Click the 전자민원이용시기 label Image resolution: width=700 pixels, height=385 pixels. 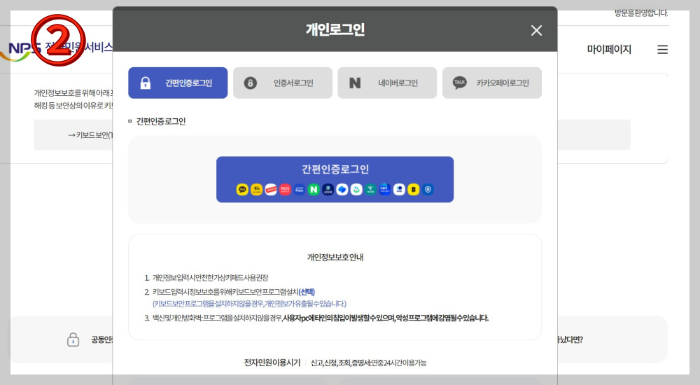(272, 362)
